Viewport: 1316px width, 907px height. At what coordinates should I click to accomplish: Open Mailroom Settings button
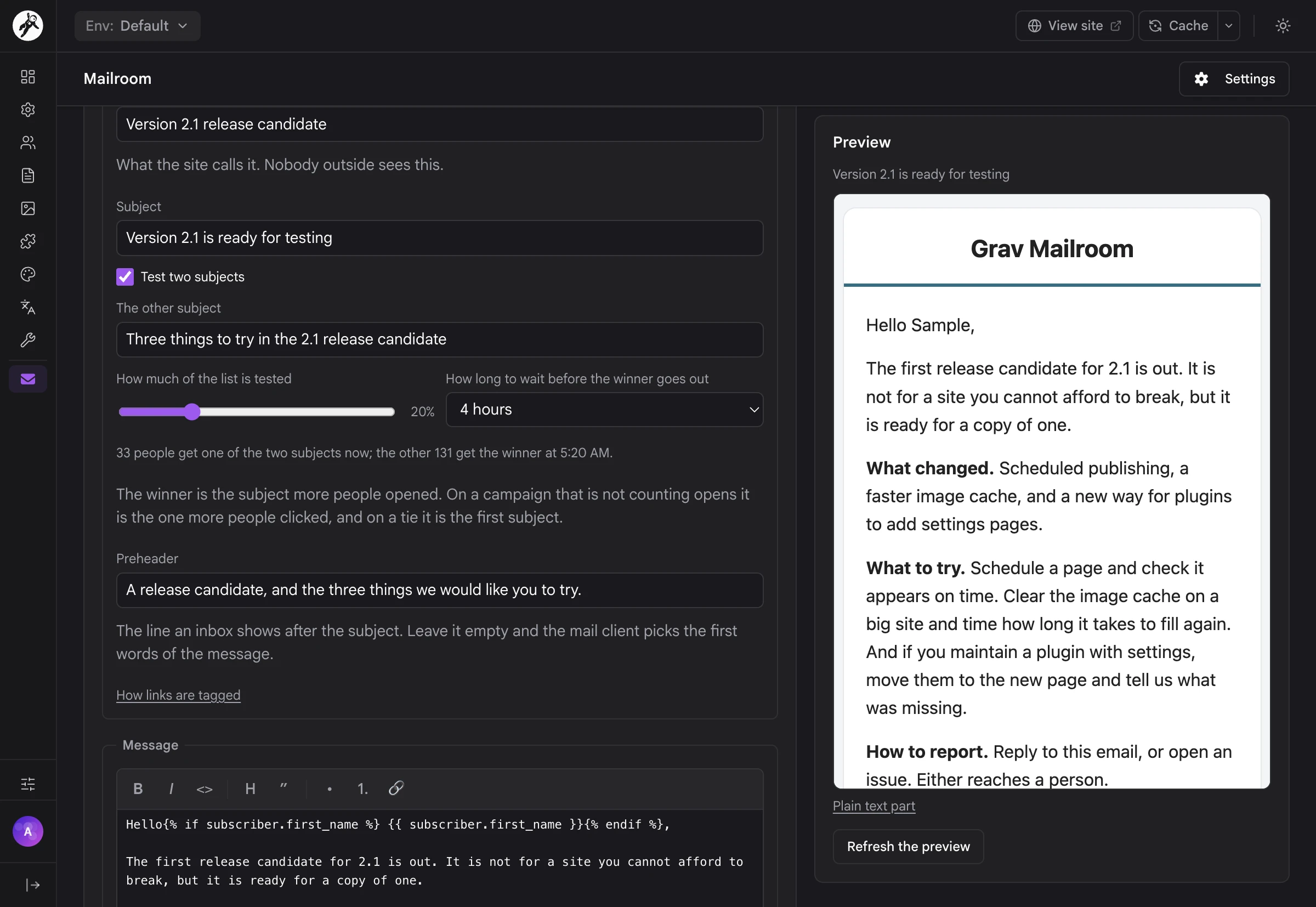click(1234, 79)
